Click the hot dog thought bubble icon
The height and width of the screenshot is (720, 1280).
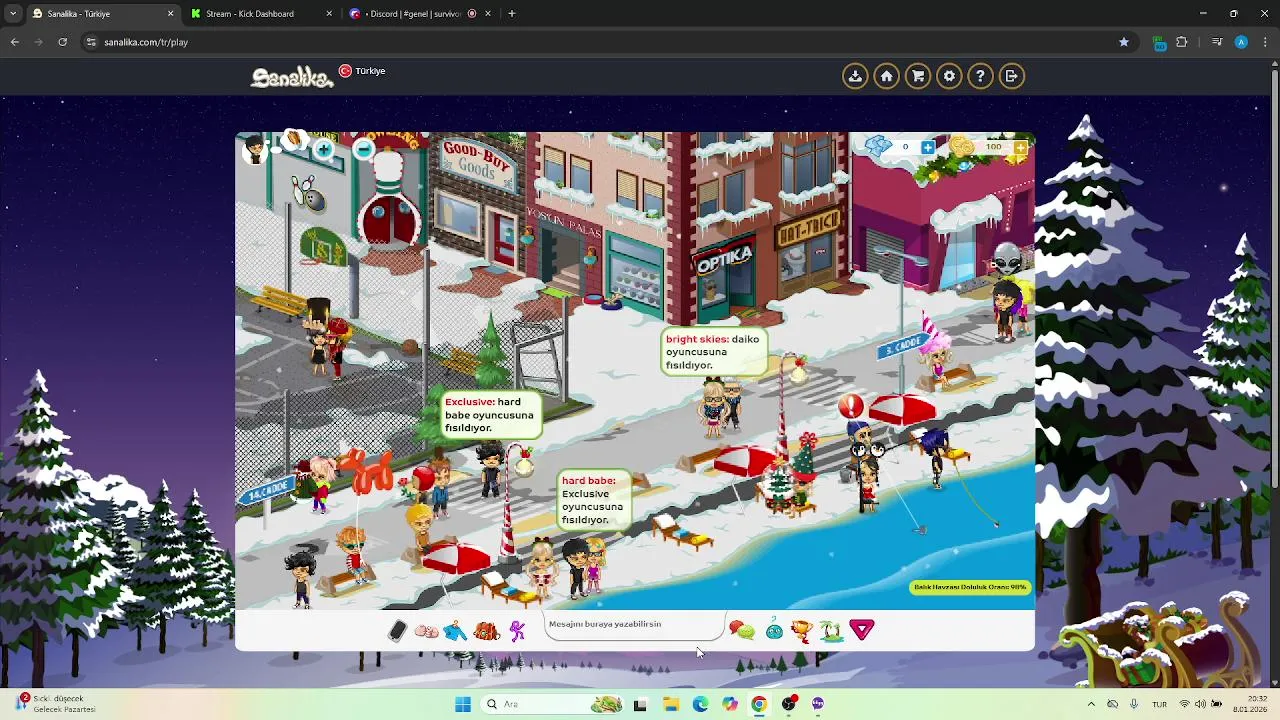point(294,140)
